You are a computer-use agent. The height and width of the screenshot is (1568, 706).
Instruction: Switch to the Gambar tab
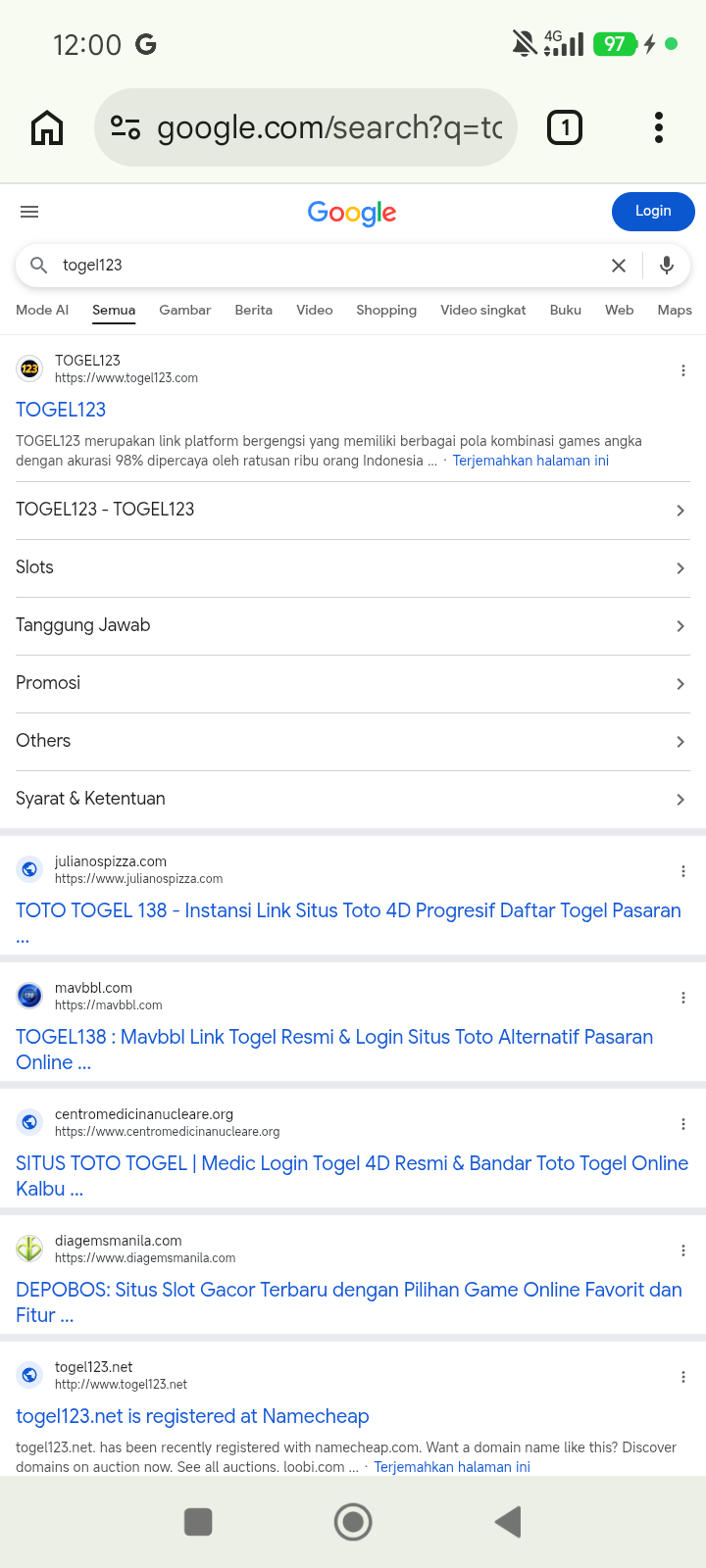click(184, 310)
